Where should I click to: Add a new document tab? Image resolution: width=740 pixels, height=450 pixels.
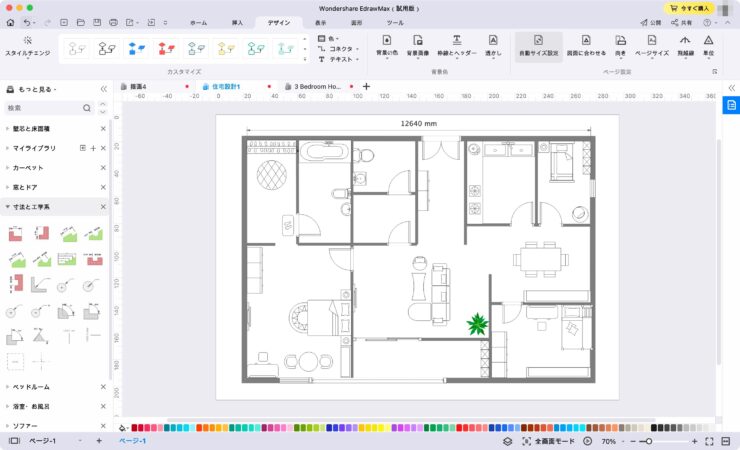coord(366,86)
